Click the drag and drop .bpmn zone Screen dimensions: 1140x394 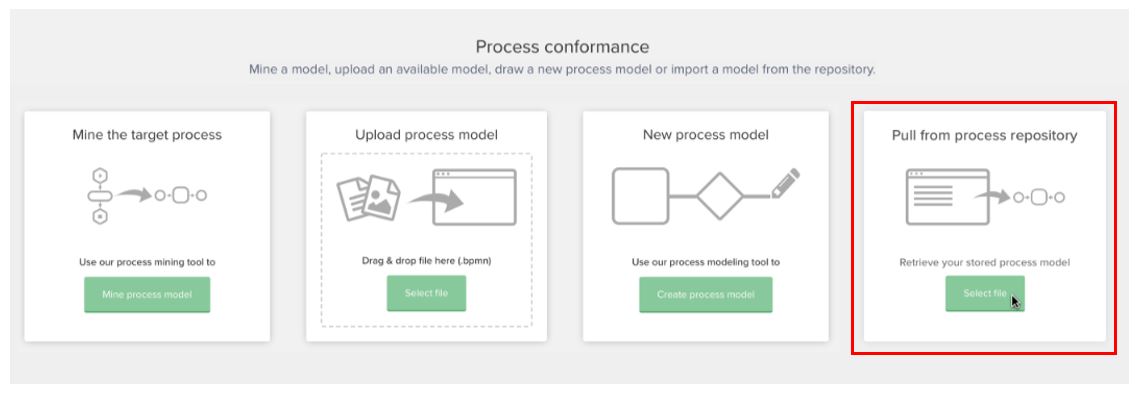[427, 240]
